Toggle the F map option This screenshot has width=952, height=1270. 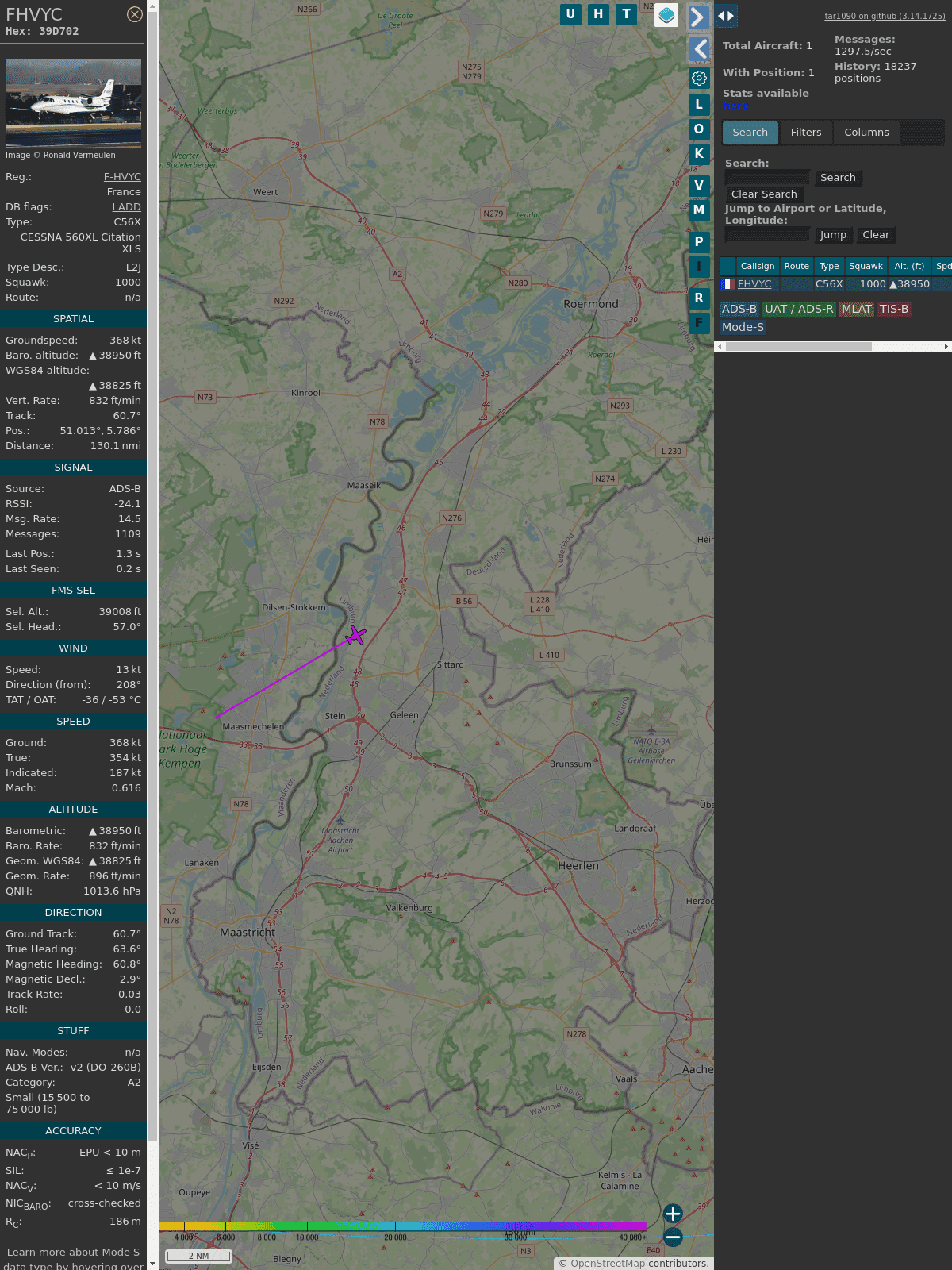click(699, 323)
